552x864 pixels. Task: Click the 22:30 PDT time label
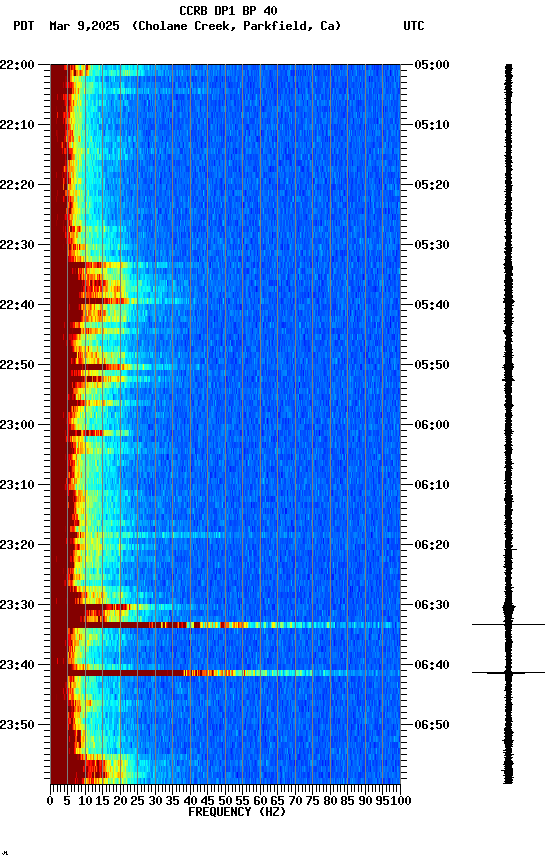pyautogui.click(x=17, y=245)
